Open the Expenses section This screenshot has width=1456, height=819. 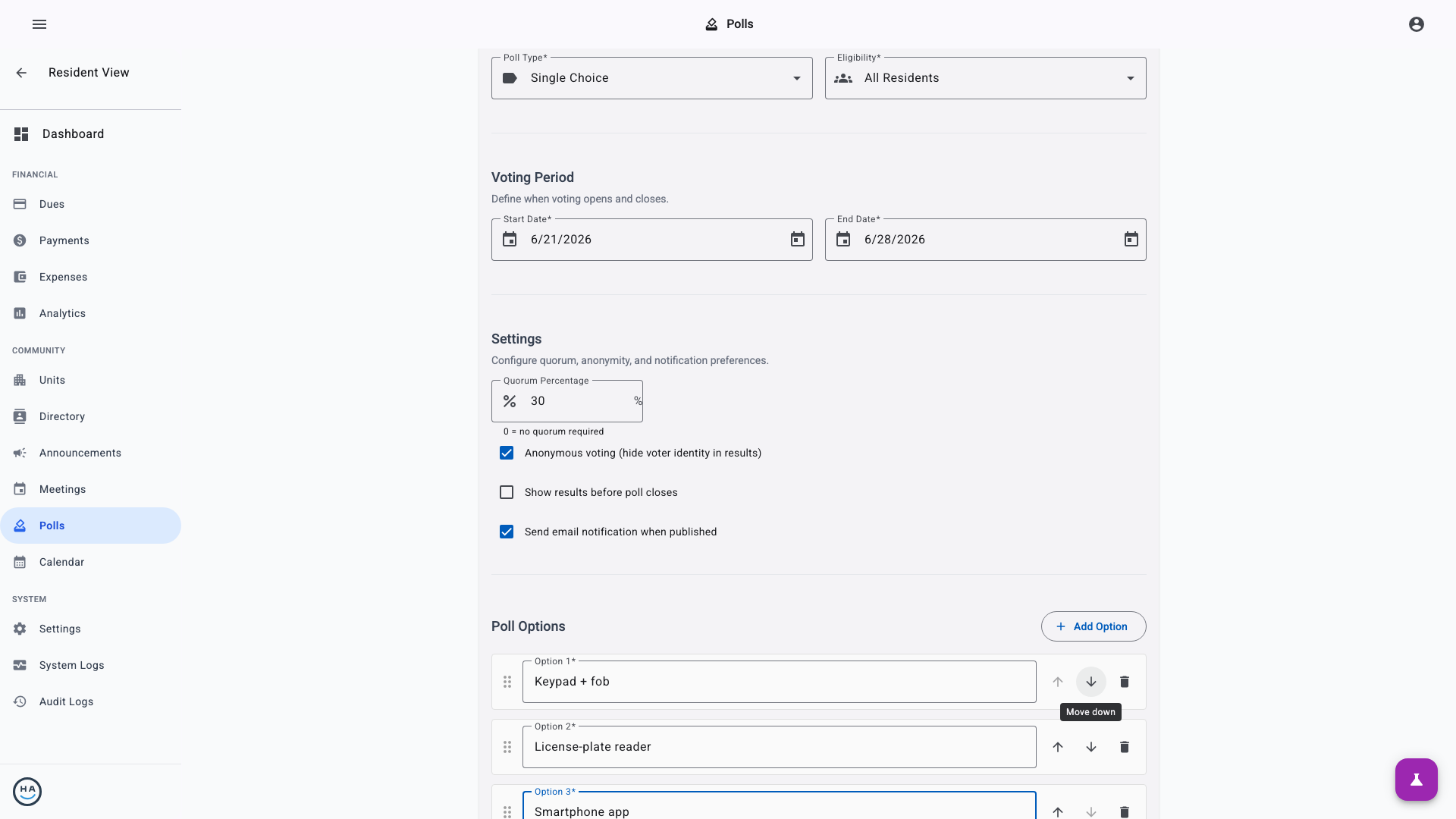point(91,277)
